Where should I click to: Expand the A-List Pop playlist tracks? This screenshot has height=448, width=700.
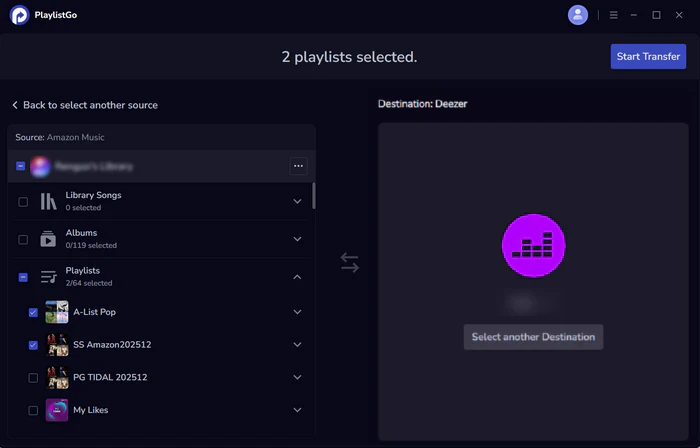coord(297,312)
